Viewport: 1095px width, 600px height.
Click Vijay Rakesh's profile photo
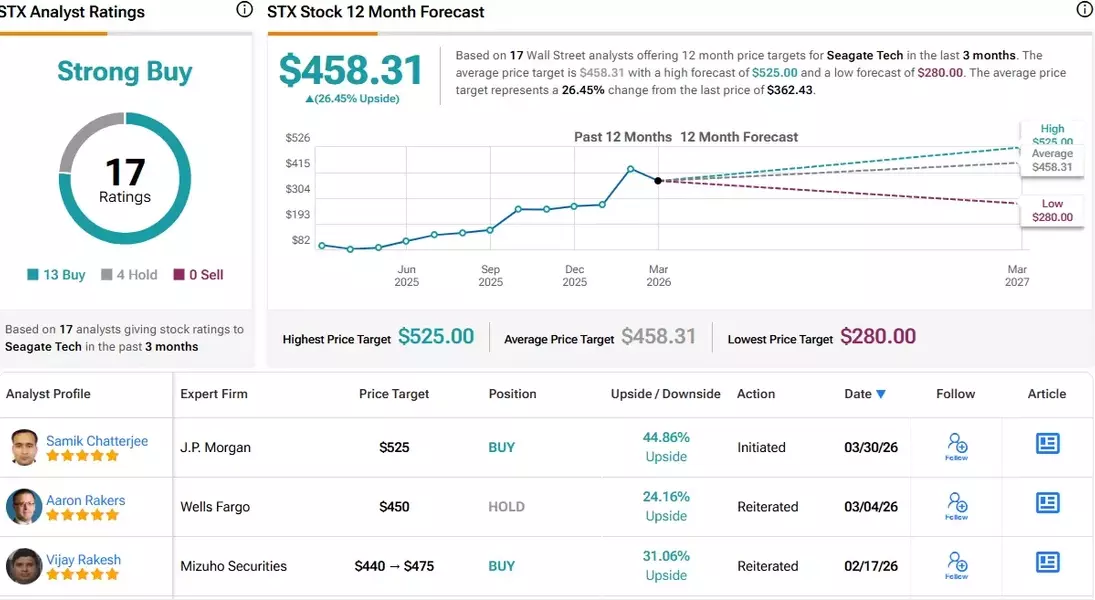click(x=24, y=566)
